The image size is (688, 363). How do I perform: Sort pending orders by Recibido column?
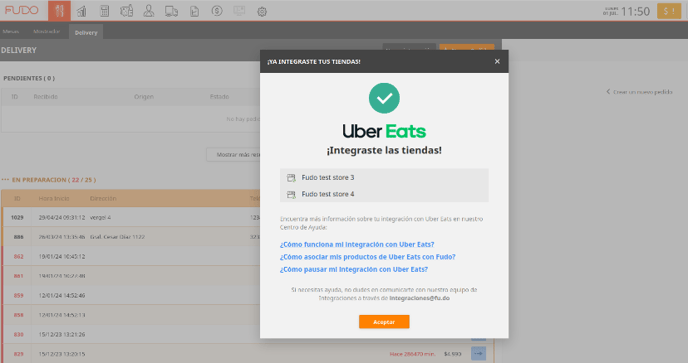point(46,97)
